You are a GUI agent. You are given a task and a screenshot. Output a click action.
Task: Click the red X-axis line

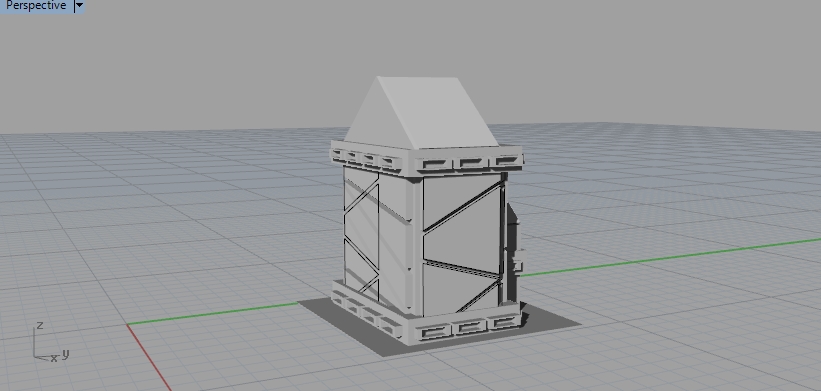tap(149, 357)
